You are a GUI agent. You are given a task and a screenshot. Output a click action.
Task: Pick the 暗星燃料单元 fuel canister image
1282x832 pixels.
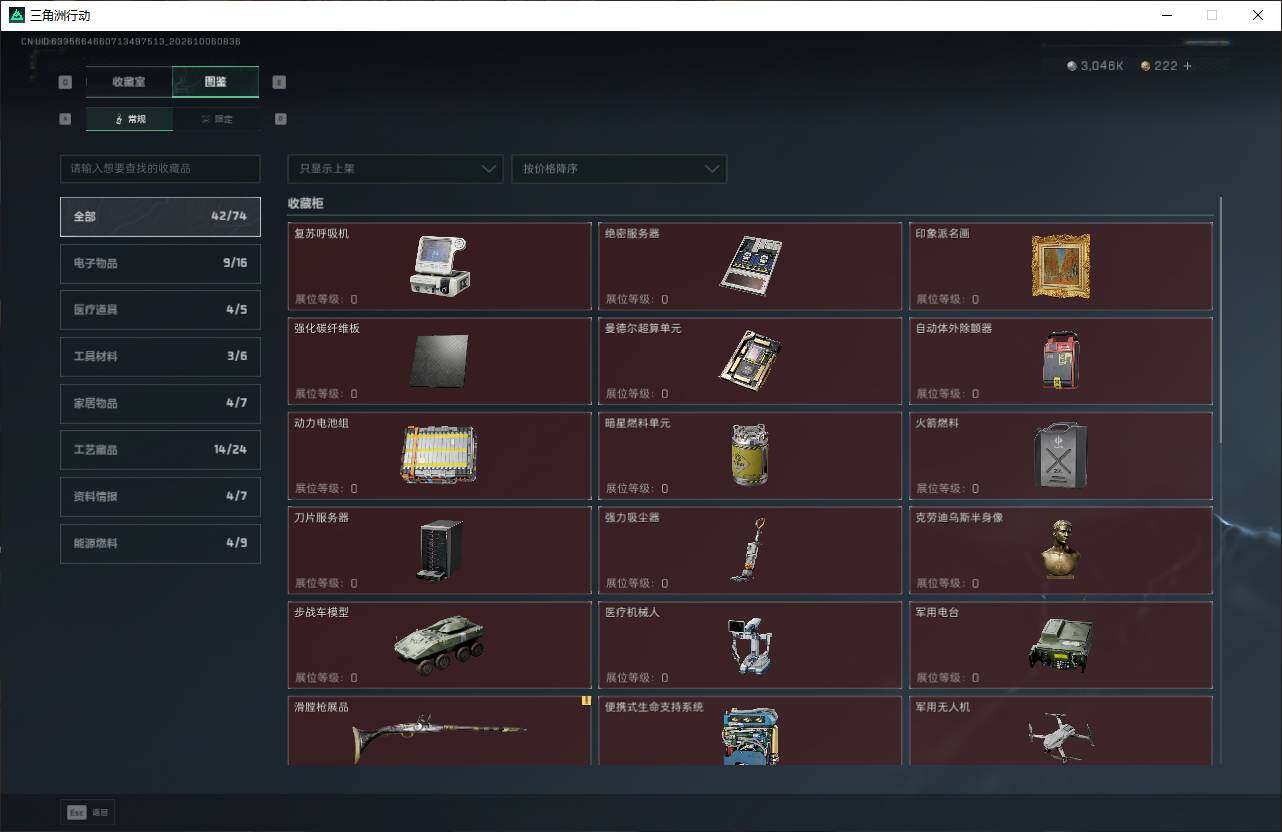pos(750,455)
